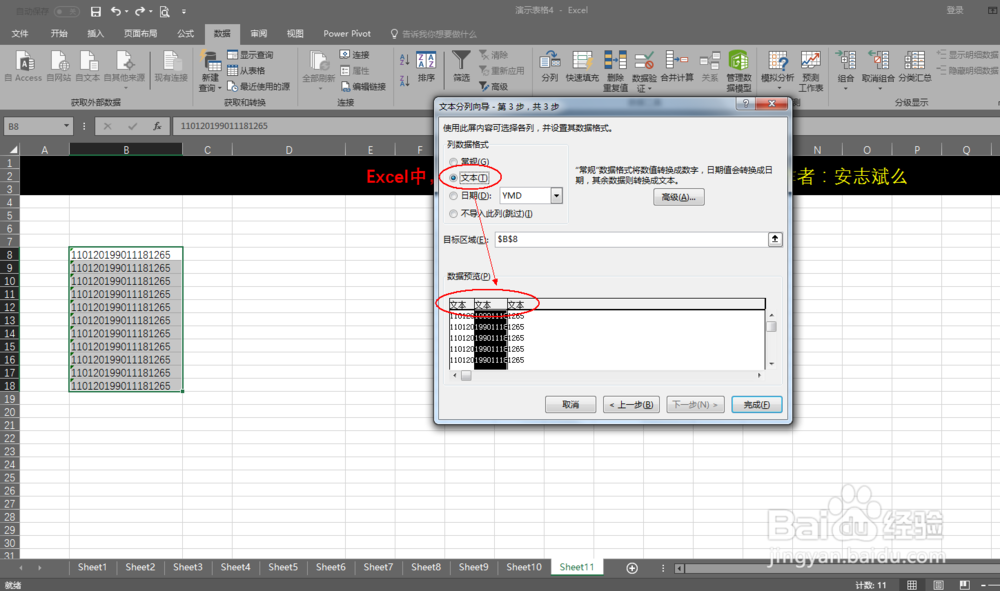Toggle the 自动保存 autosave switch

click(66, 11)
